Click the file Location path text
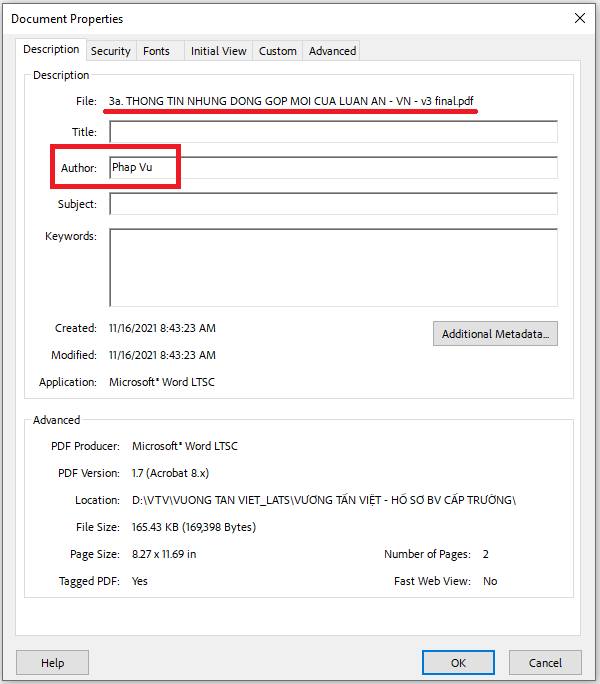This screenshot has height=684, width=600. [323, 500]
